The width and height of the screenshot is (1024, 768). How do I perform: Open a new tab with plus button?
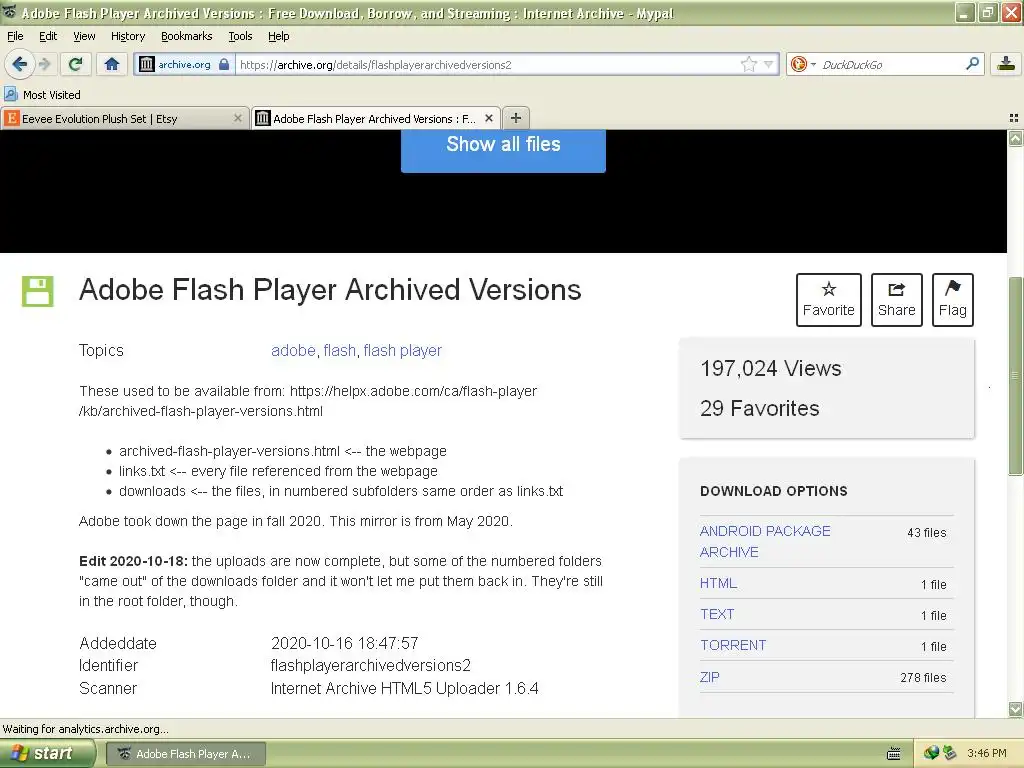516,118
